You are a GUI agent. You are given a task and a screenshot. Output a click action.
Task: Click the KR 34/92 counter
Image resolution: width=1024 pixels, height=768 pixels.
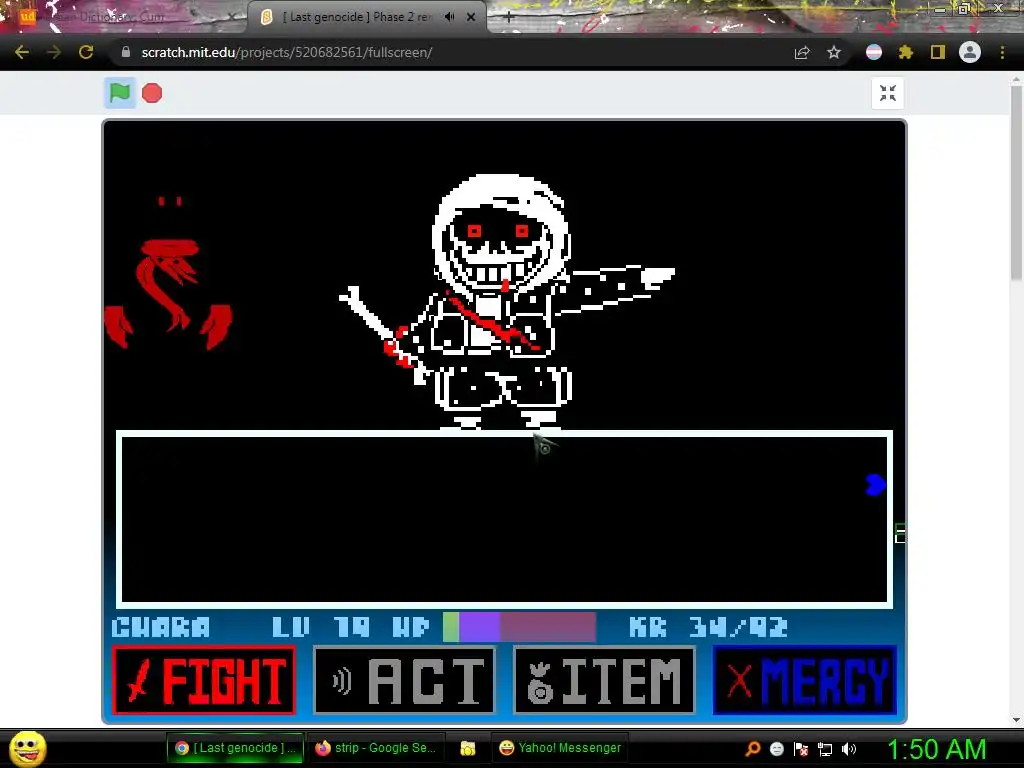point(709,628)
